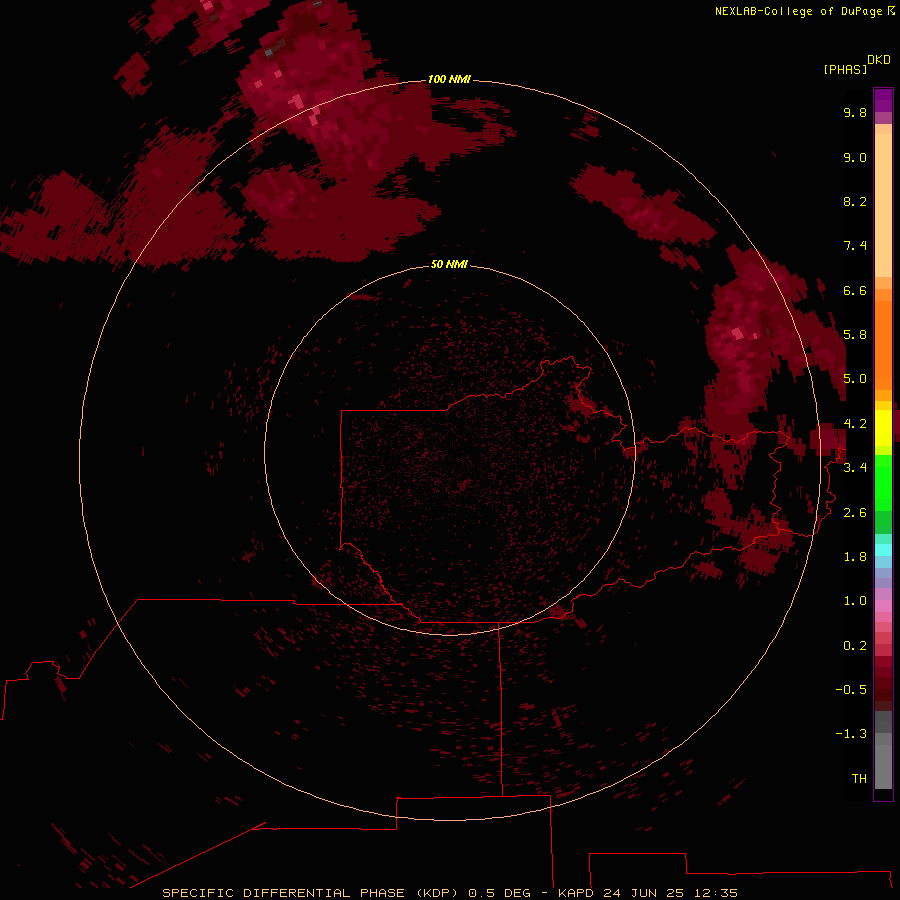Pick the bright green segment of color scale

883,482
